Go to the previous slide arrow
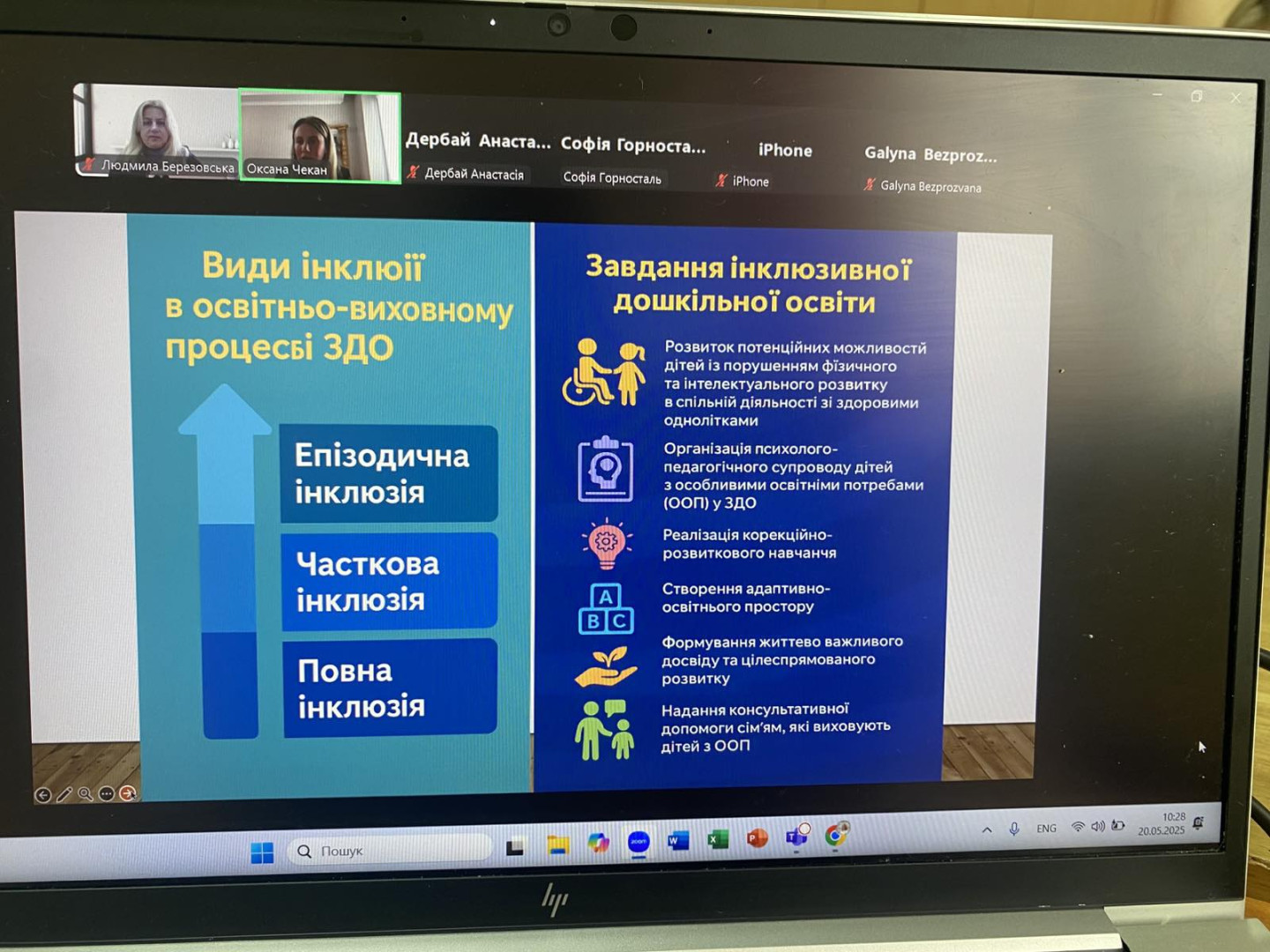This screenshot has height=952, width=1270. [x=42, y=795]
